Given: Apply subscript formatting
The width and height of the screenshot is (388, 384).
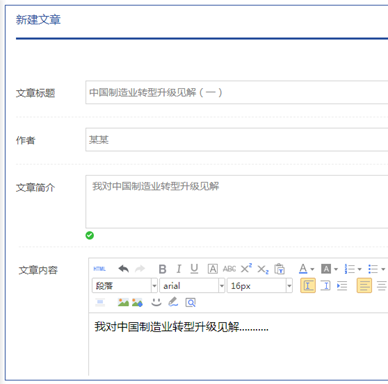Looking at the screenshot, I should pyautogui.click(x=263, y=269).
